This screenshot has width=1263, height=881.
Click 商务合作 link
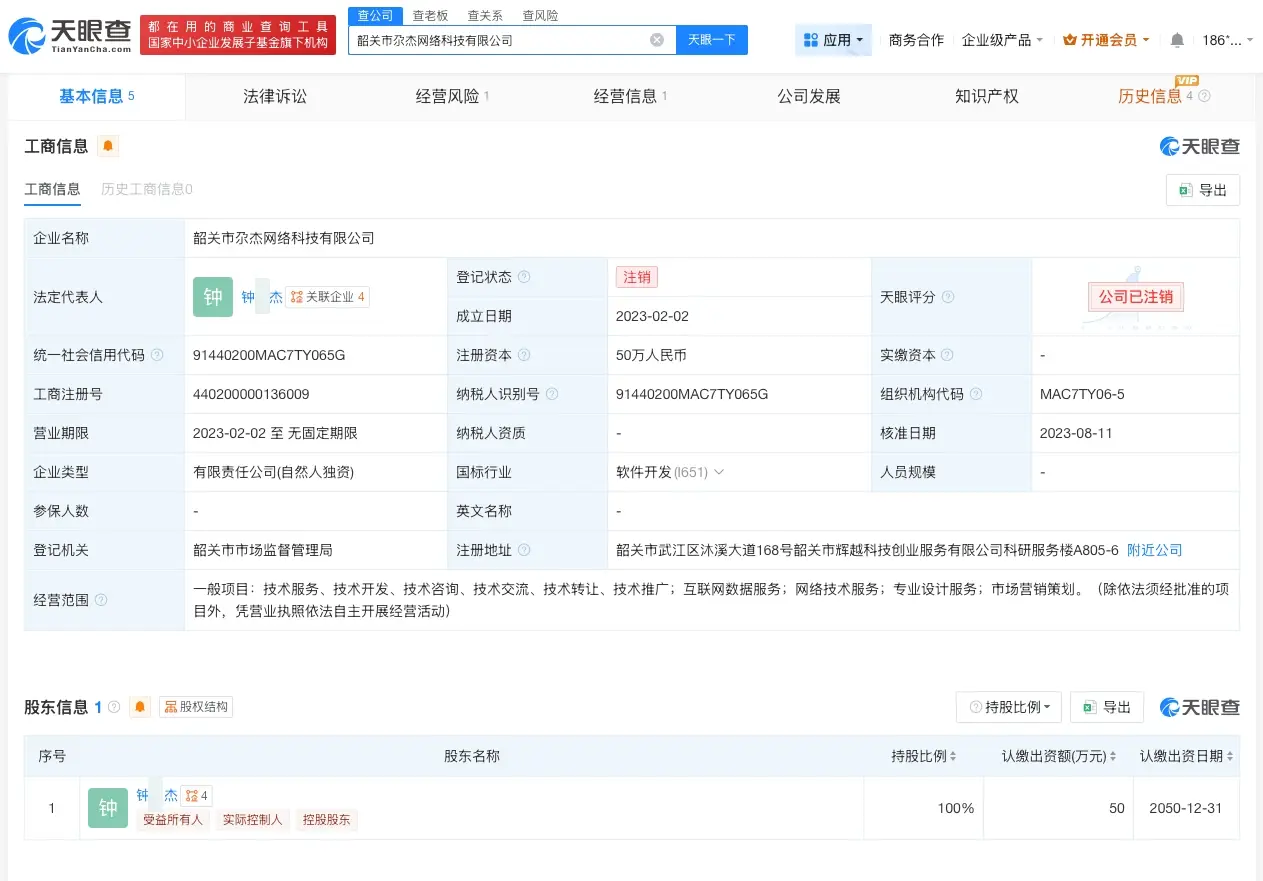point(916,40)
